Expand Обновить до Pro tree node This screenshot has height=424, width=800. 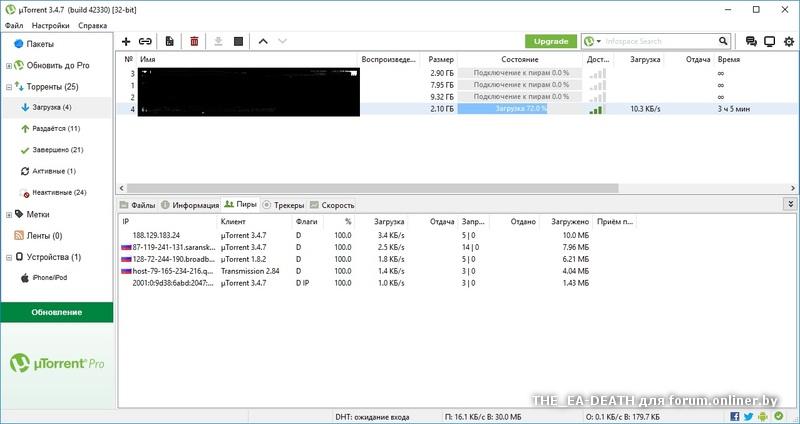point(9,66)
